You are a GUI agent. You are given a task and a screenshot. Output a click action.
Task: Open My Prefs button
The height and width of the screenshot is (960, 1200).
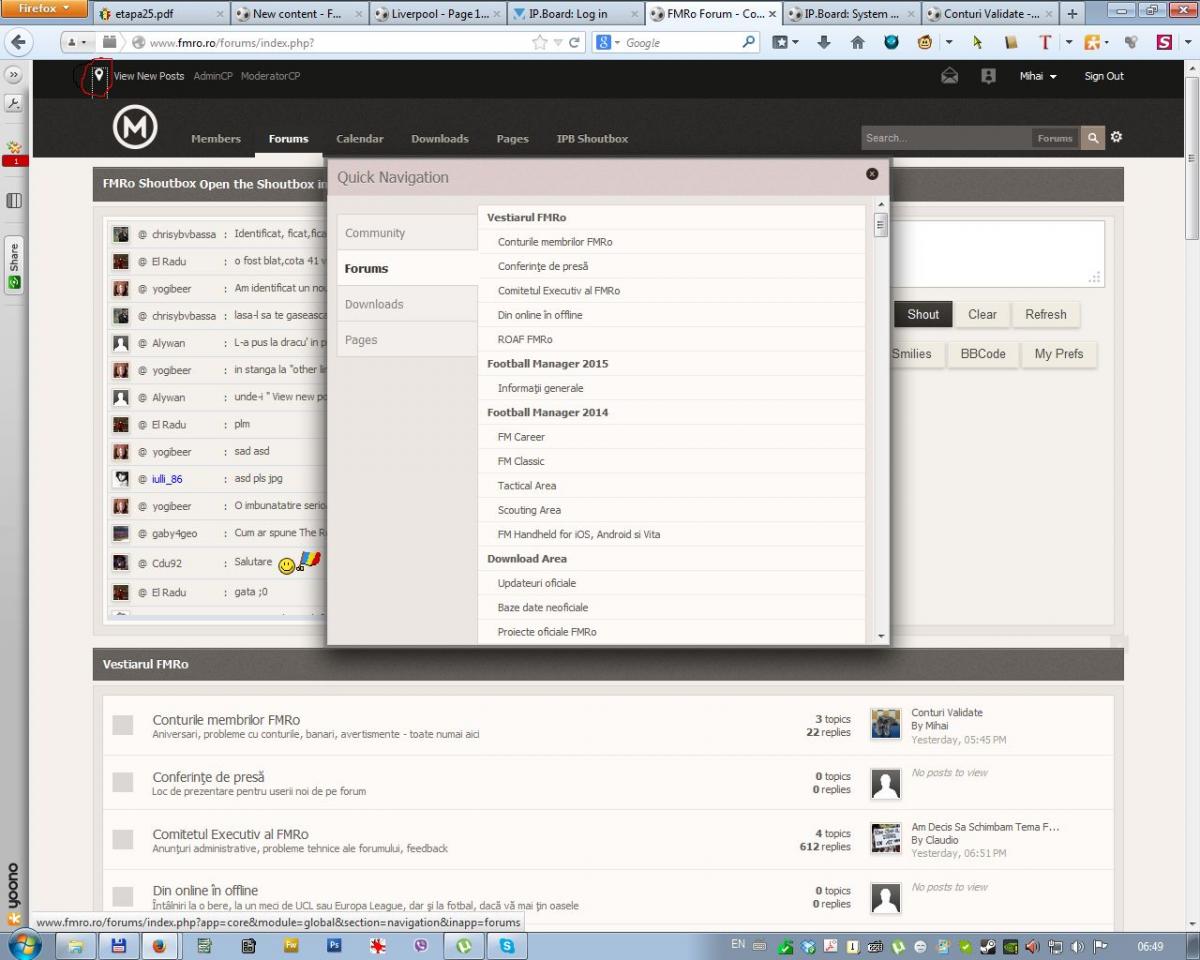click(1059, 354)
